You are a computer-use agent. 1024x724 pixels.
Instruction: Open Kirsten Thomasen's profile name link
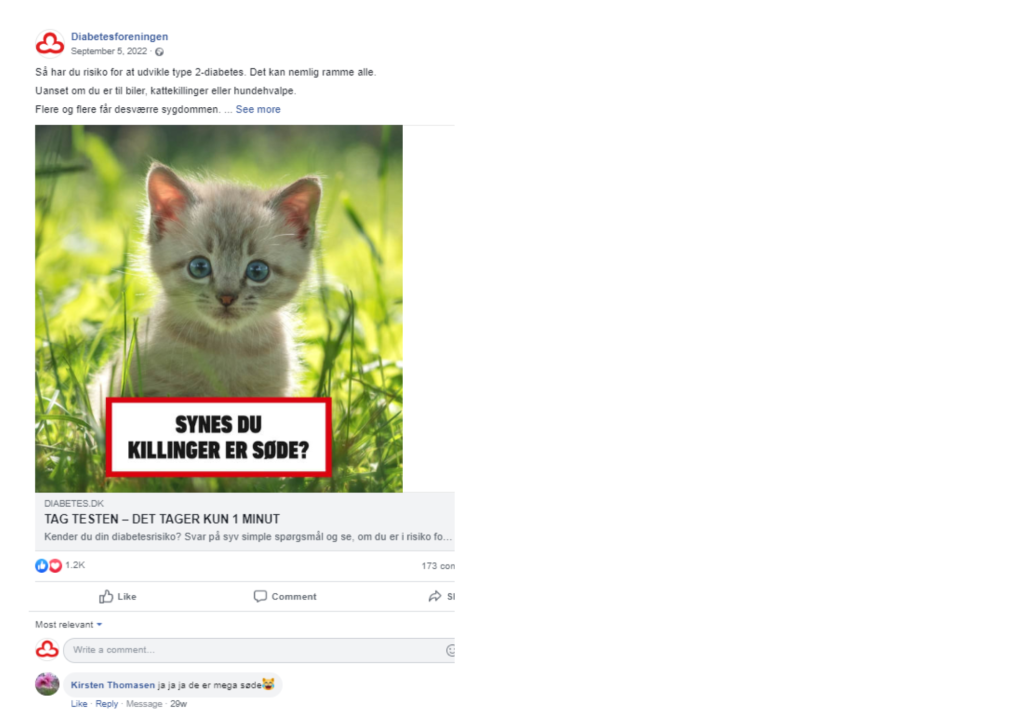tap(113, 685)
